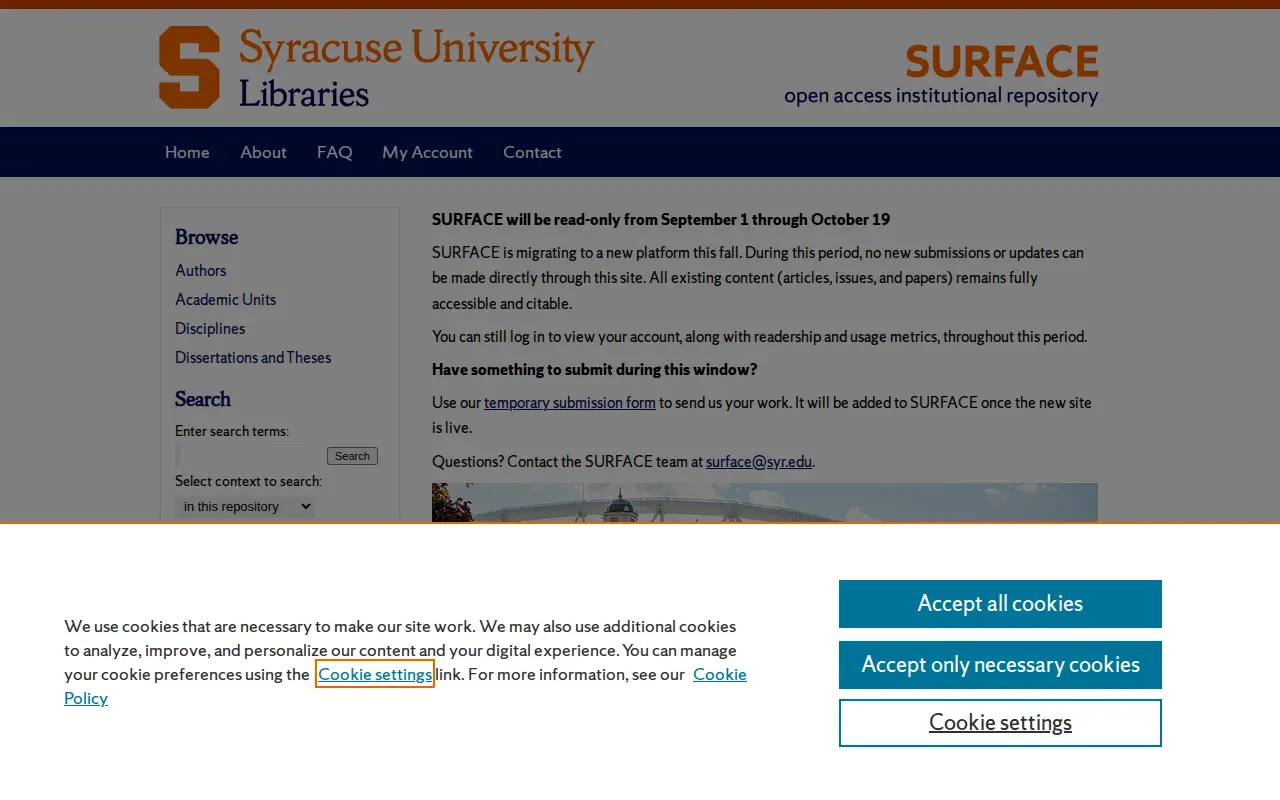1280x800 pixels.
Task: Open My Account in navigation bar
Action: click(427, 152)
